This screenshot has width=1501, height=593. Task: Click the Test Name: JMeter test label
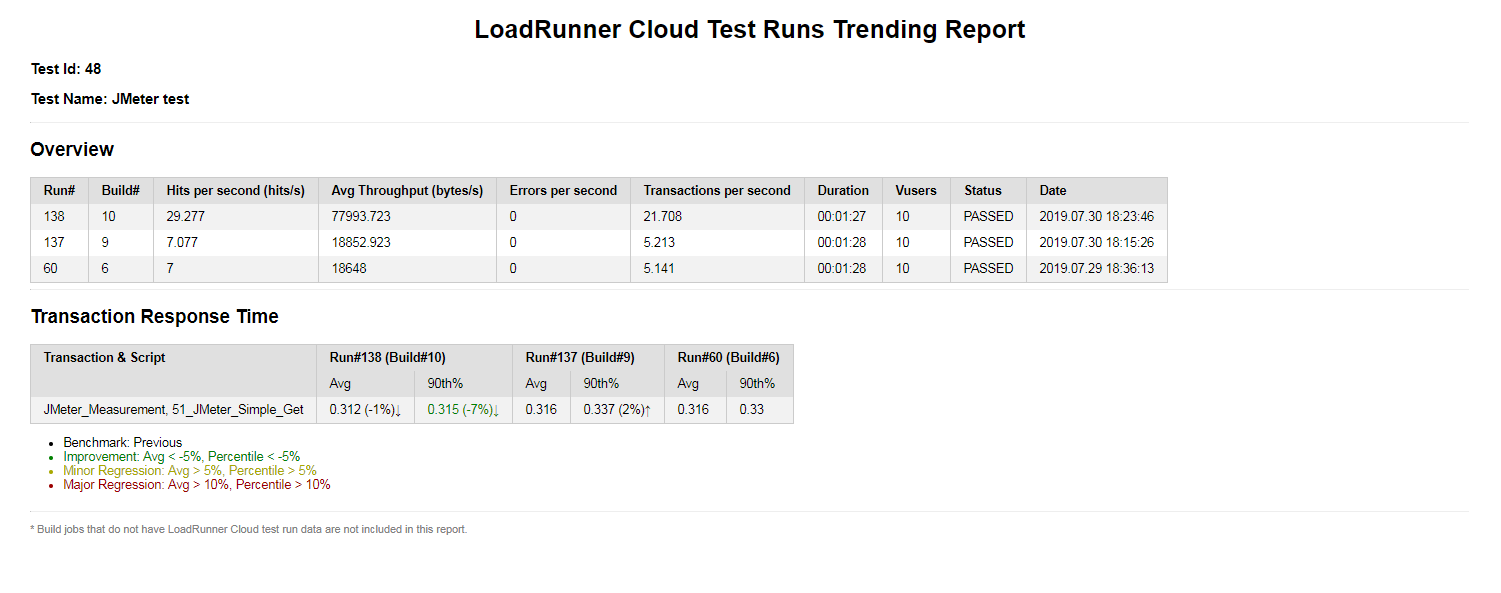click(110, 99)
